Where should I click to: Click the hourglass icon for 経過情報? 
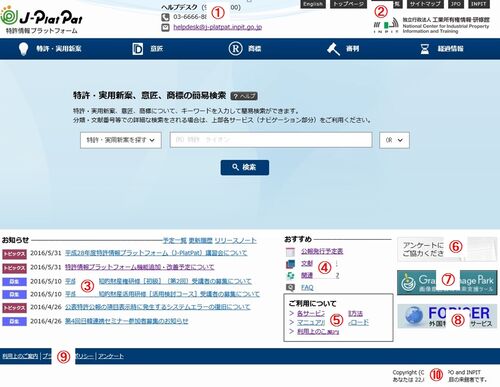point(425,49)
